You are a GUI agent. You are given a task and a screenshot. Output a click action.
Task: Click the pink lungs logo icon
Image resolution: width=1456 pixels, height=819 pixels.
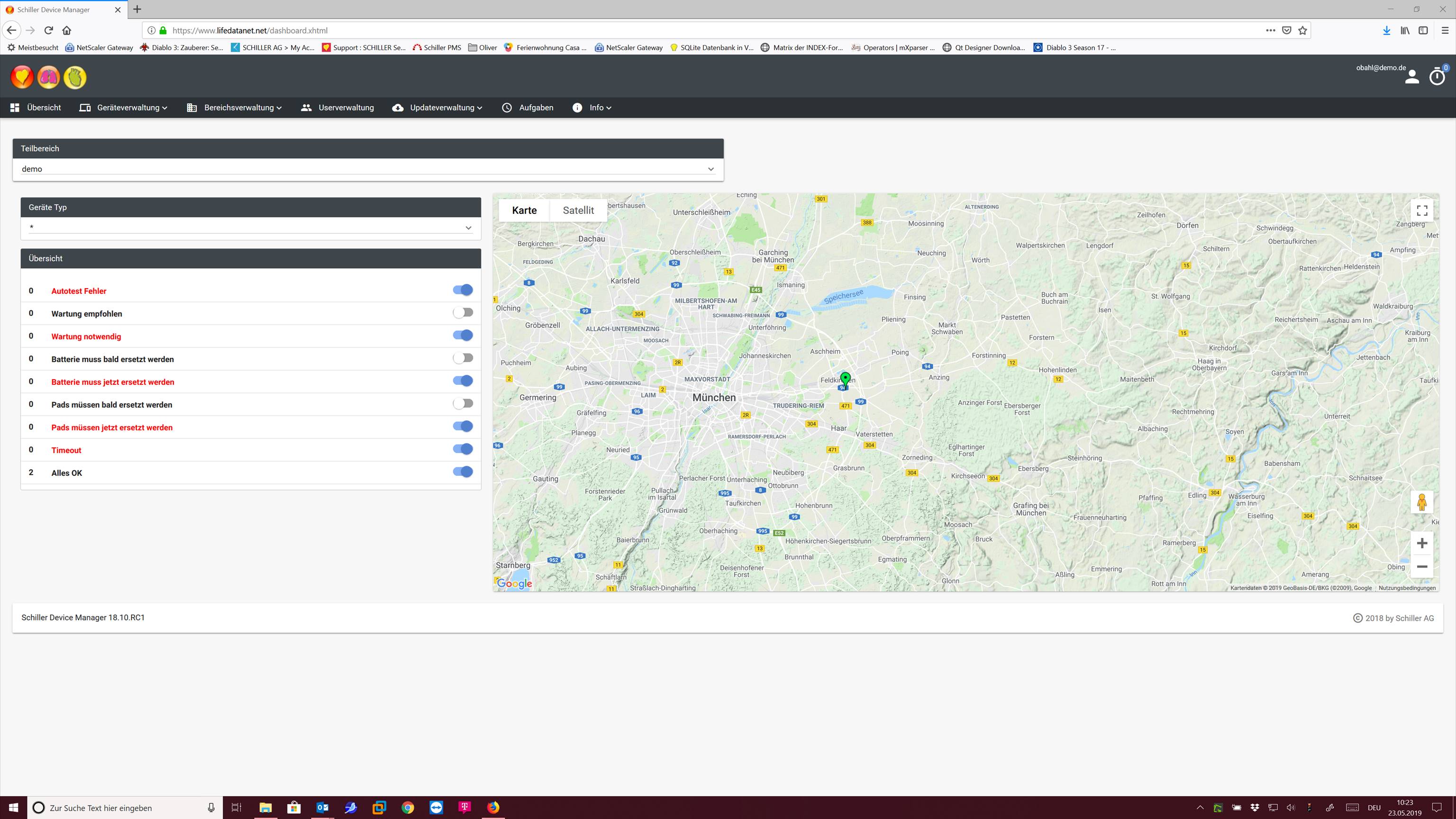pyautogui.click(x=49, y=77)
